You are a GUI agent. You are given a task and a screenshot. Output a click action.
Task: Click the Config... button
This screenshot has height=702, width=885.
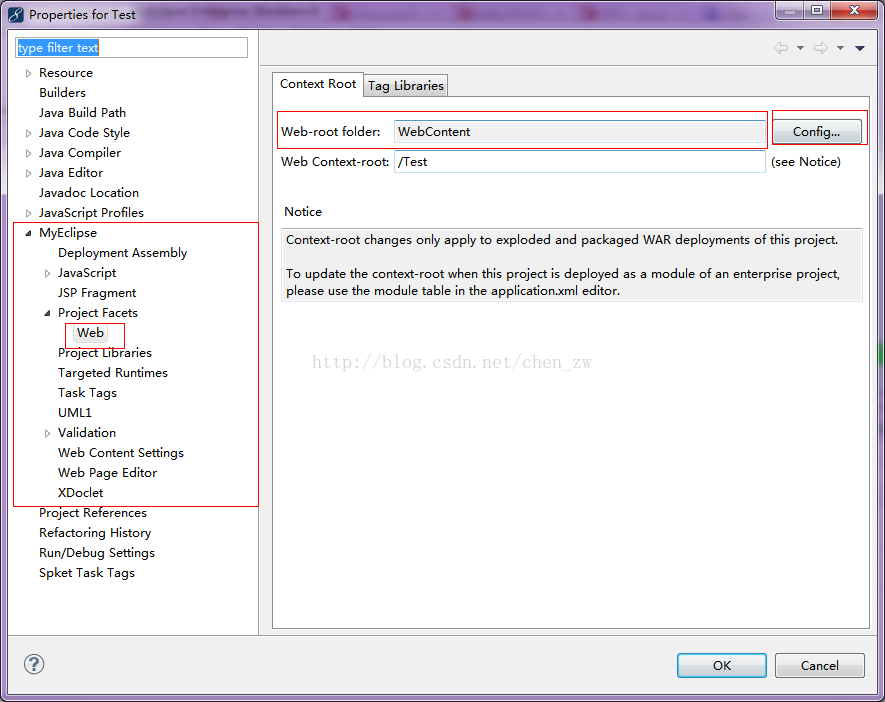click(817, 131)
